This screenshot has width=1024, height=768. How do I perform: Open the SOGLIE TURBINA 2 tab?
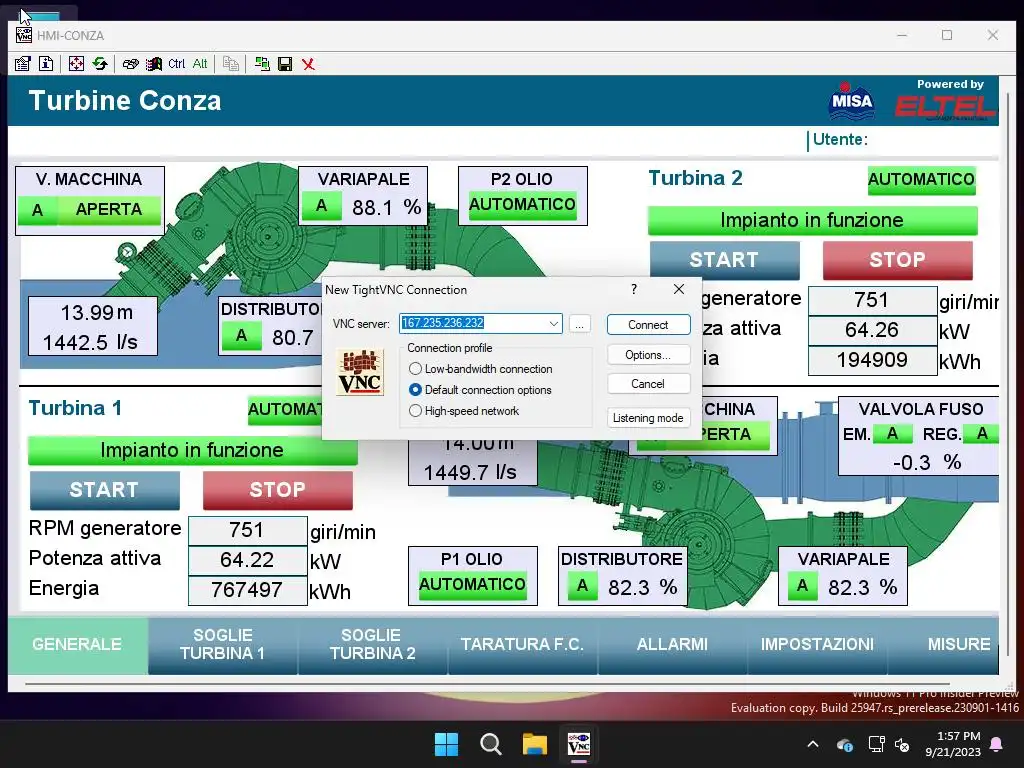tap(372, 645)
